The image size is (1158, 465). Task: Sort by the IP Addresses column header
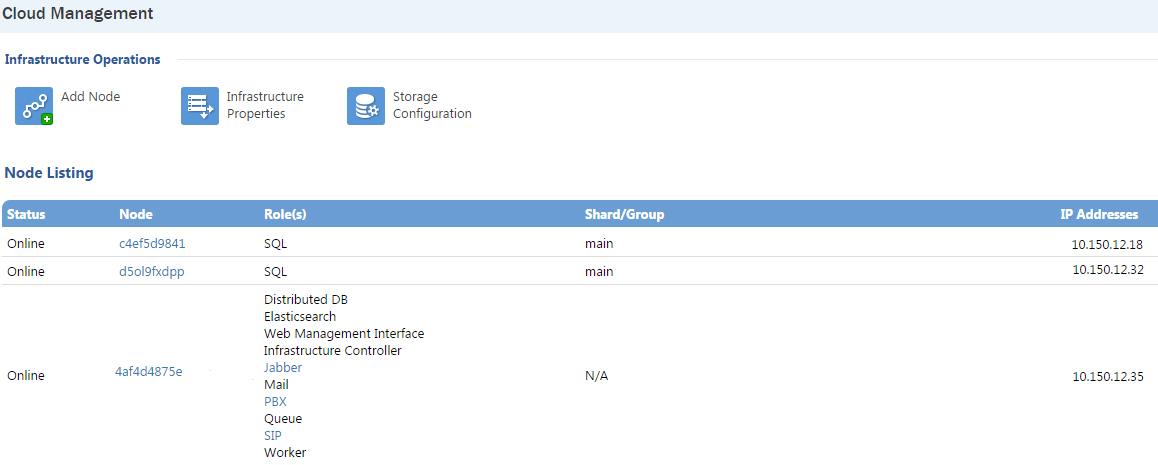pos(1099,215)
